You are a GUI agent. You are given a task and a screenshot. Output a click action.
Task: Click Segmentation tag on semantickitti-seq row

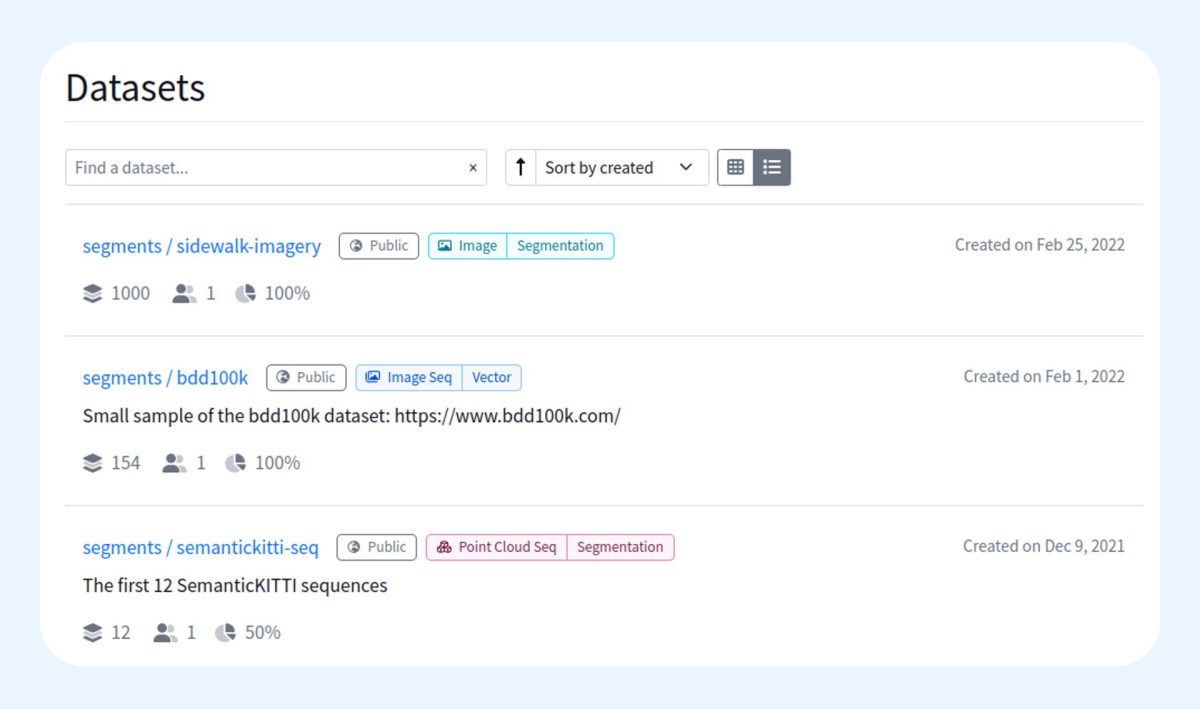click(620, 547)
